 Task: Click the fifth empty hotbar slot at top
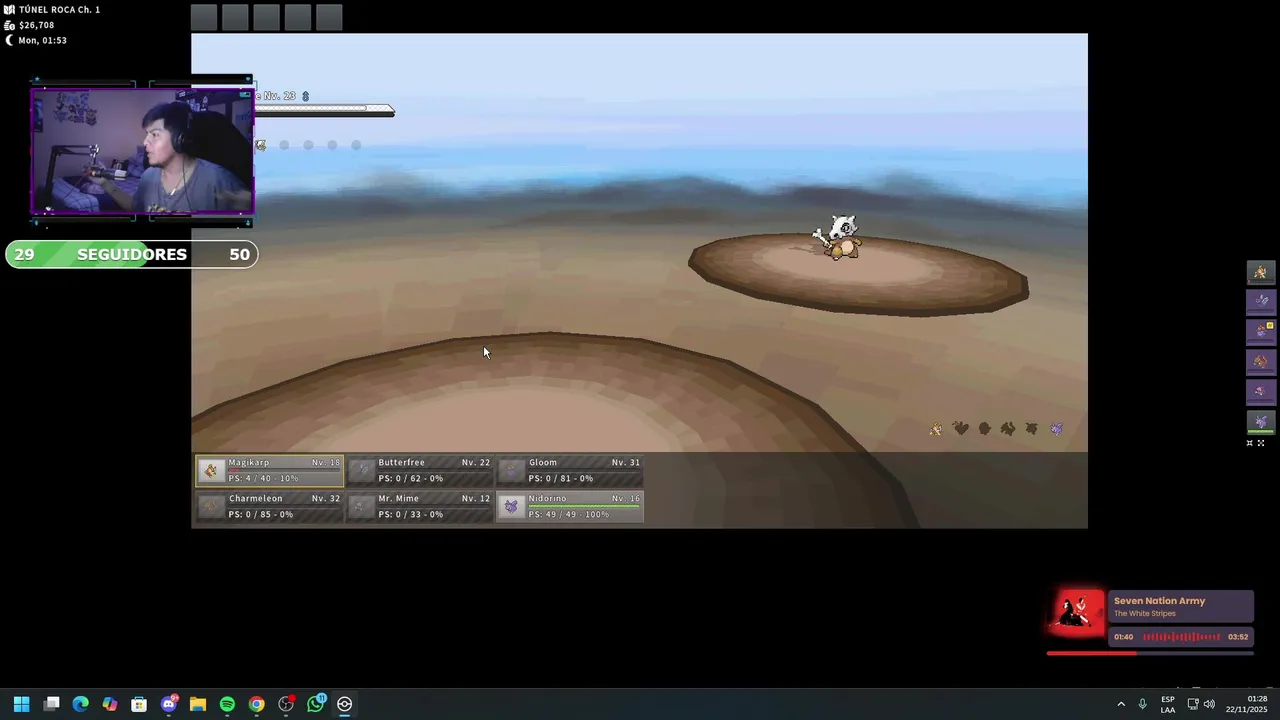pos(329,17)
